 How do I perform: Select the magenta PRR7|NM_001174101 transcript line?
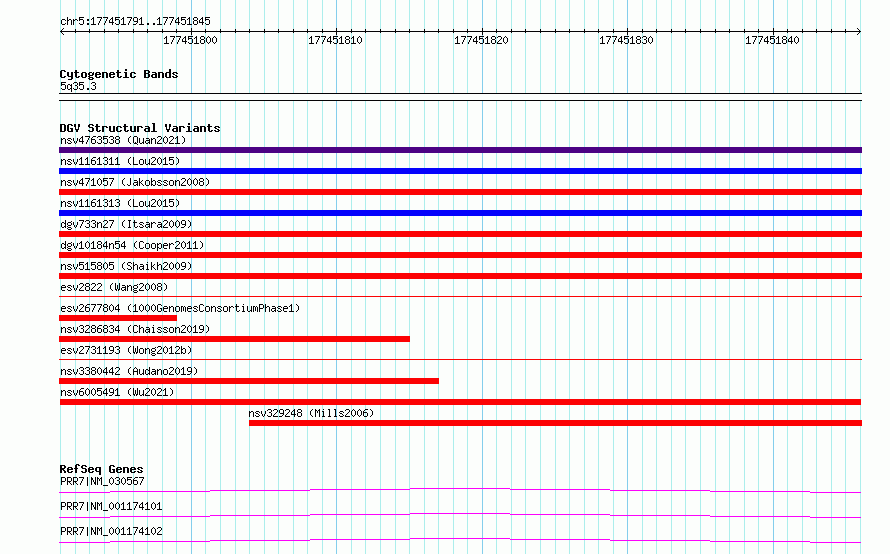460,515
